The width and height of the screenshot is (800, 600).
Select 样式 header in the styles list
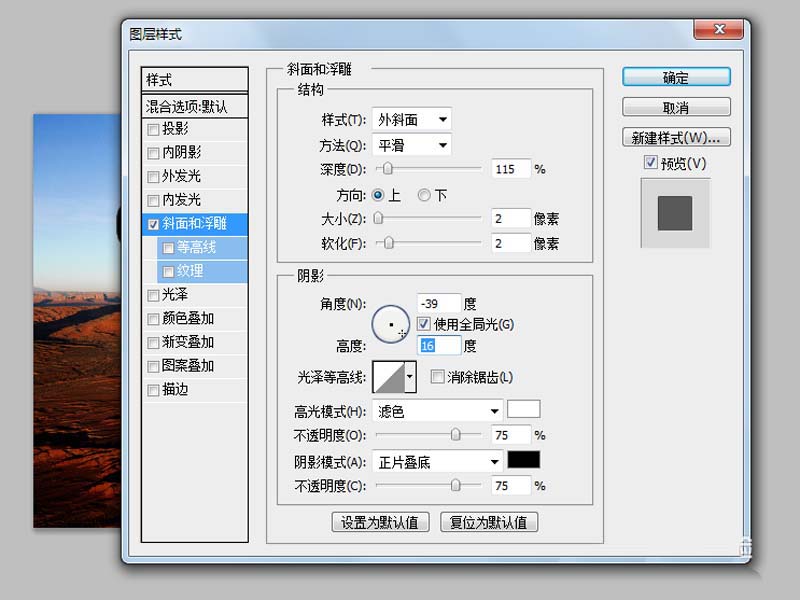pos(195,80)
